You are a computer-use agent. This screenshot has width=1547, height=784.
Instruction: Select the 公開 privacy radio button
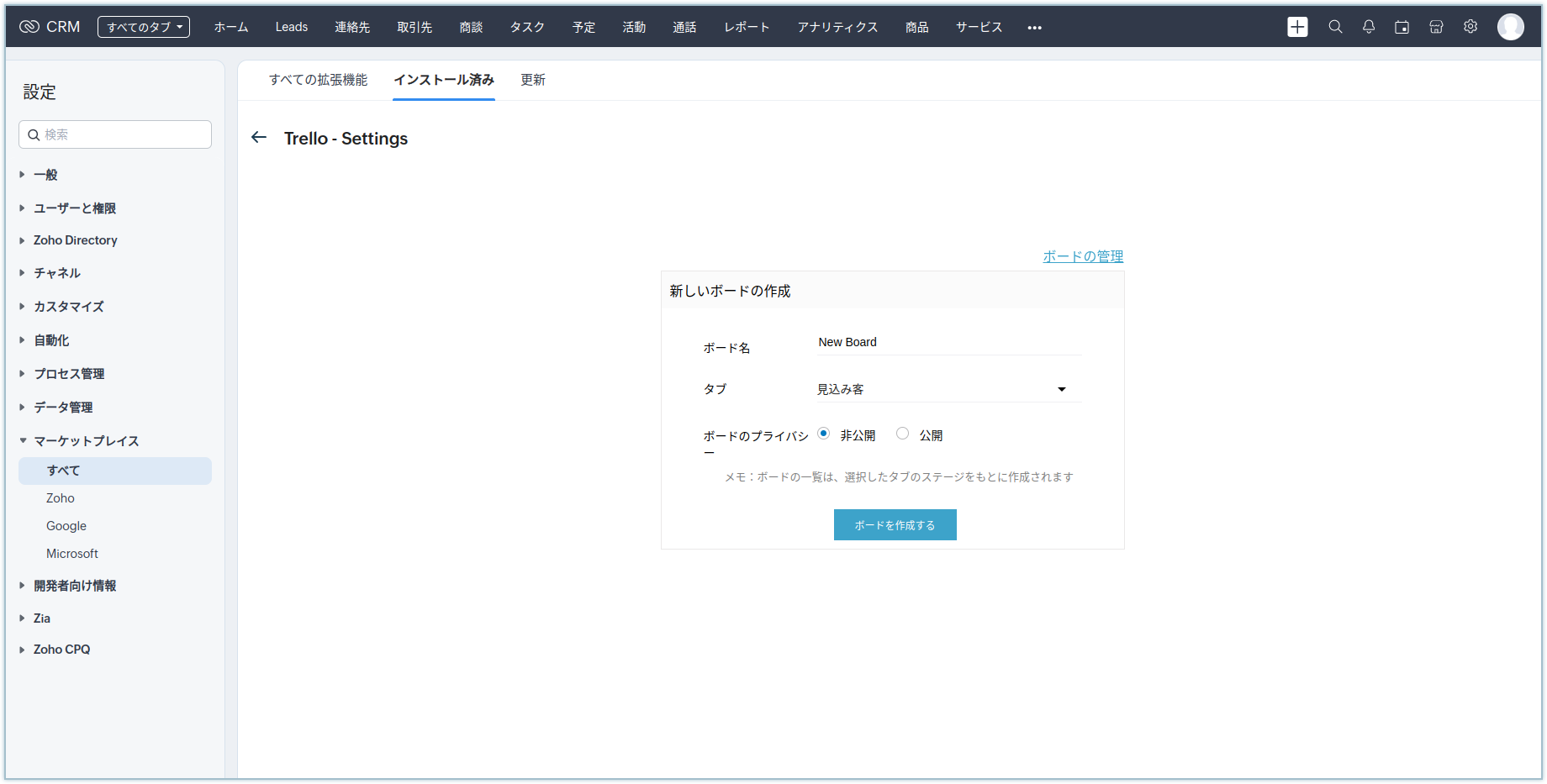[902, 434]
